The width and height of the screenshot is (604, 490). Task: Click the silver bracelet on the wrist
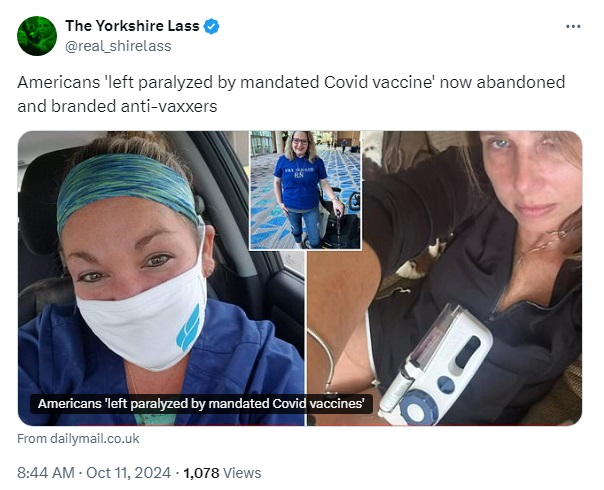325,358
